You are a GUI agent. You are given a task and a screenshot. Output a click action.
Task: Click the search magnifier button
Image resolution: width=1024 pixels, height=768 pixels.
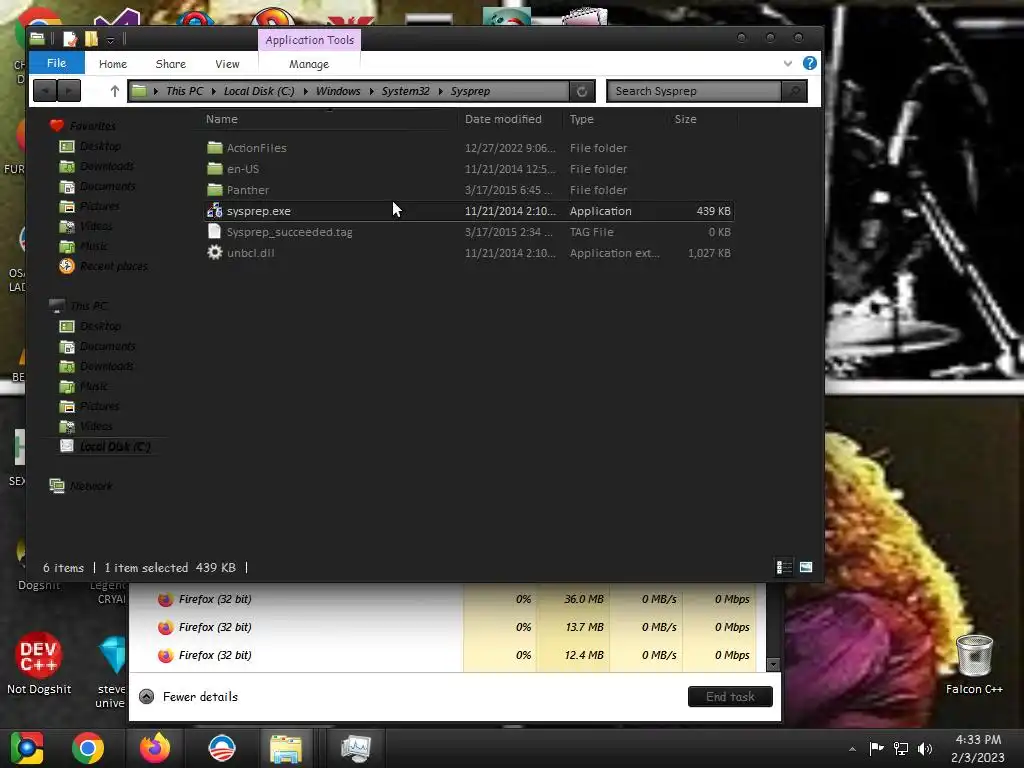point(794,91)
